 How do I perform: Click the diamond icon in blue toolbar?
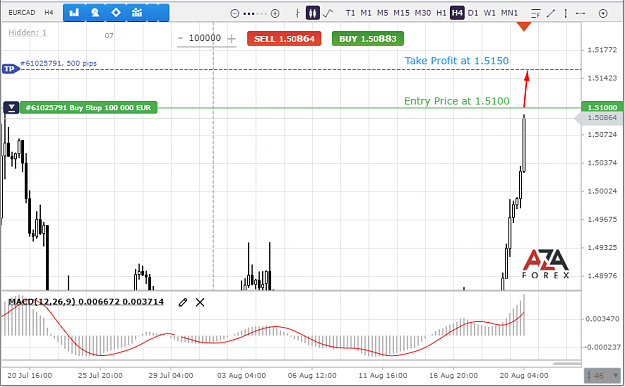click(x=116, y=13)
